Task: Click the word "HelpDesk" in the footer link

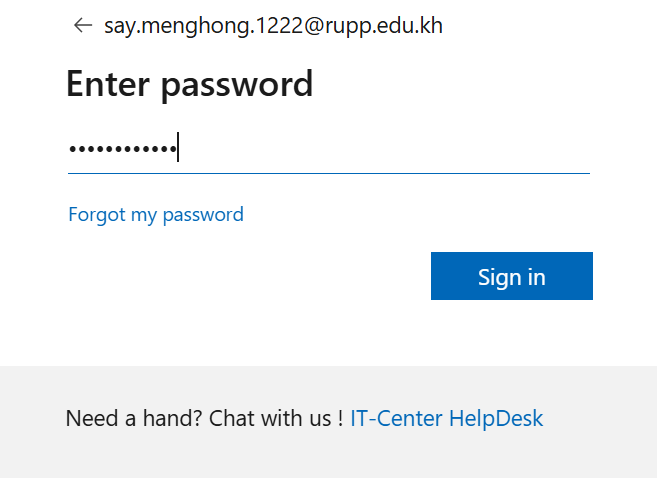Action: pos(496,418)
